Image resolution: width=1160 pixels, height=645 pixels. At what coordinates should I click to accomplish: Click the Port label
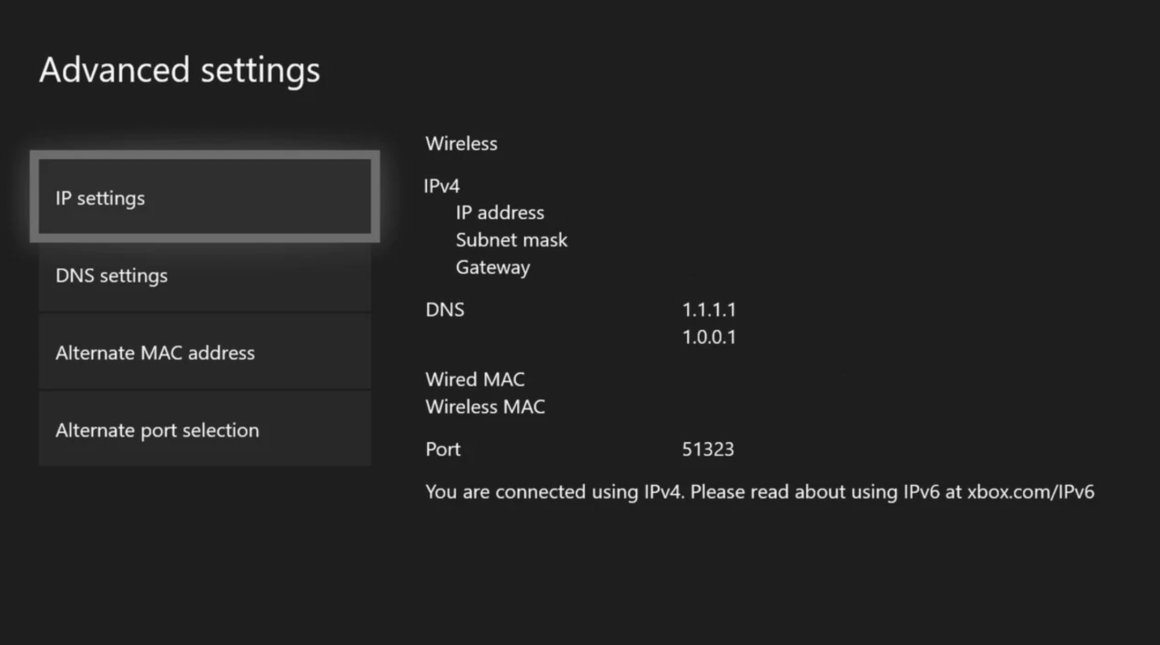point(443,450)
